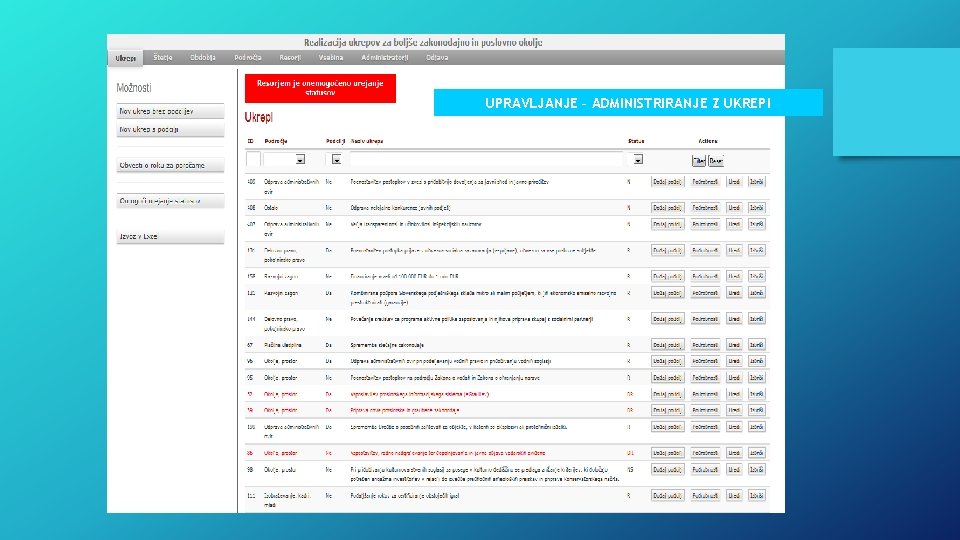Screen dimensions: 960x540
Task: Click 'Dodaj podcilj' in 'Spremembe stečajne zakonodaje' row
Action: [x=667, y=345]
